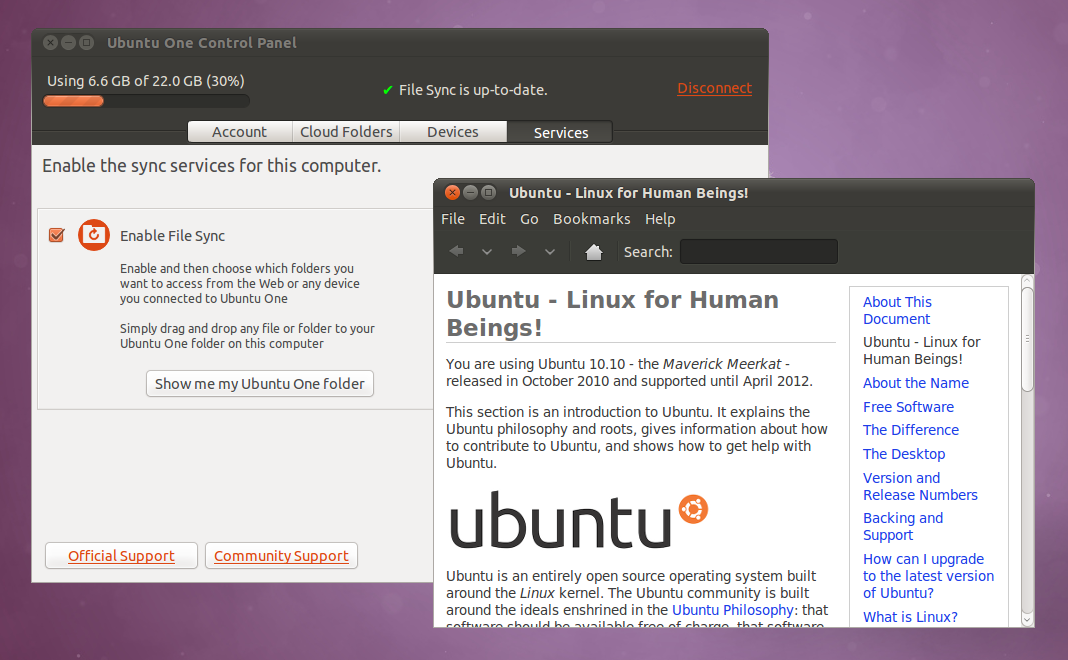Open the Bookmarks menu
The height and width of the screenshot is (660, 1068).
591,219
